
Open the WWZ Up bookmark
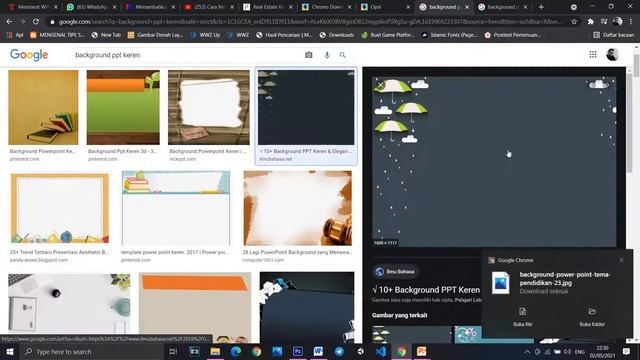pos(205,35)
